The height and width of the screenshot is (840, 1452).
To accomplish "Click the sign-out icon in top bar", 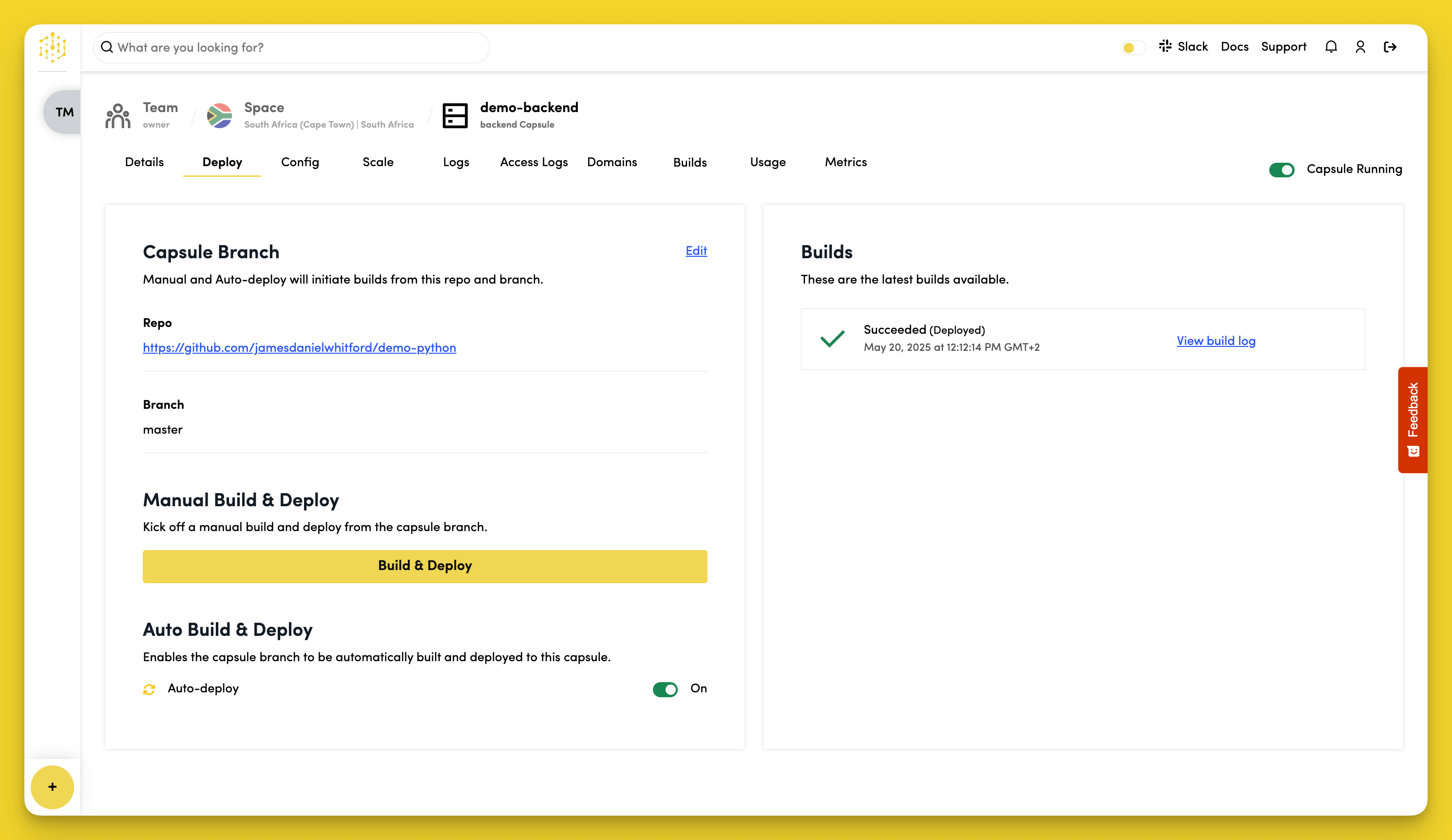I will click(1390, 47).
